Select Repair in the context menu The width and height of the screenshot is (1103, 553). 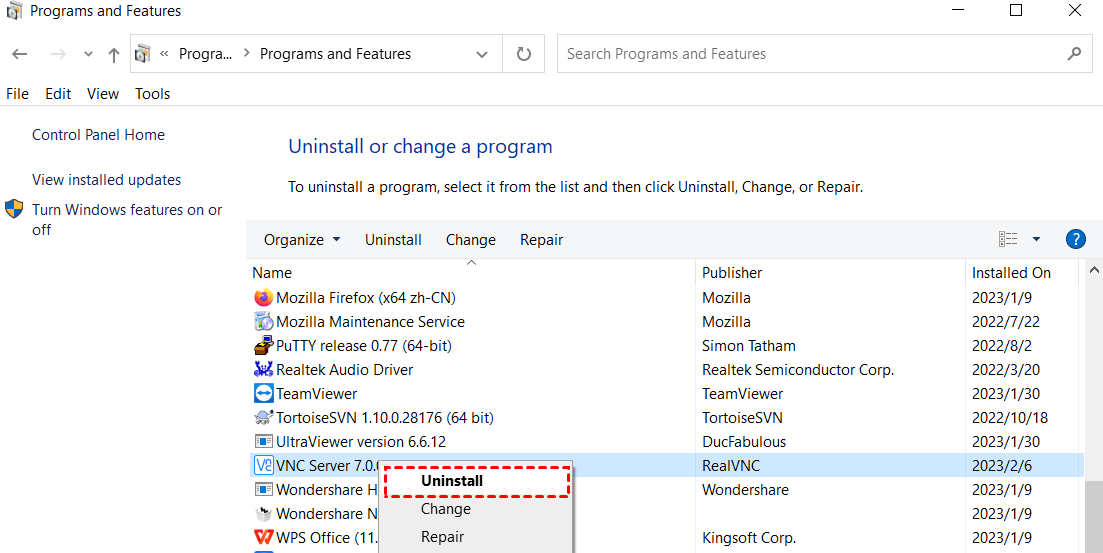(x=442, y=537)
